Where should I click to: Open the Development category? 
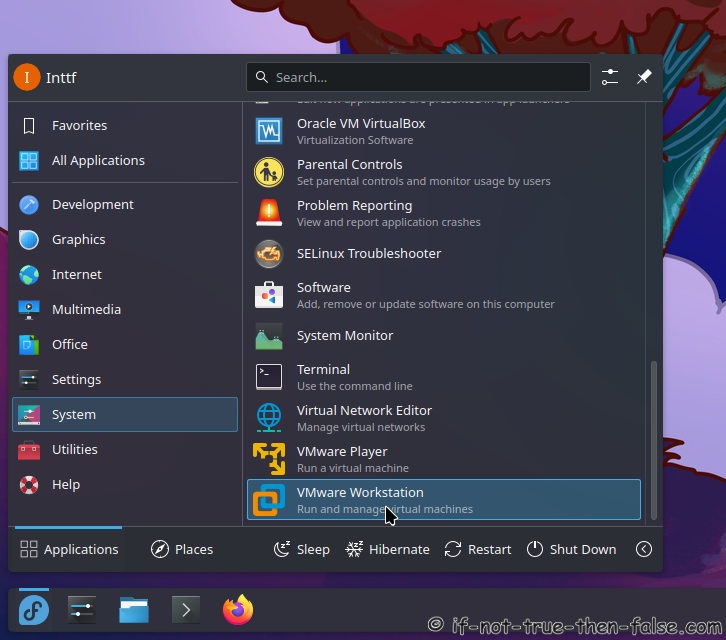(125, 205)
